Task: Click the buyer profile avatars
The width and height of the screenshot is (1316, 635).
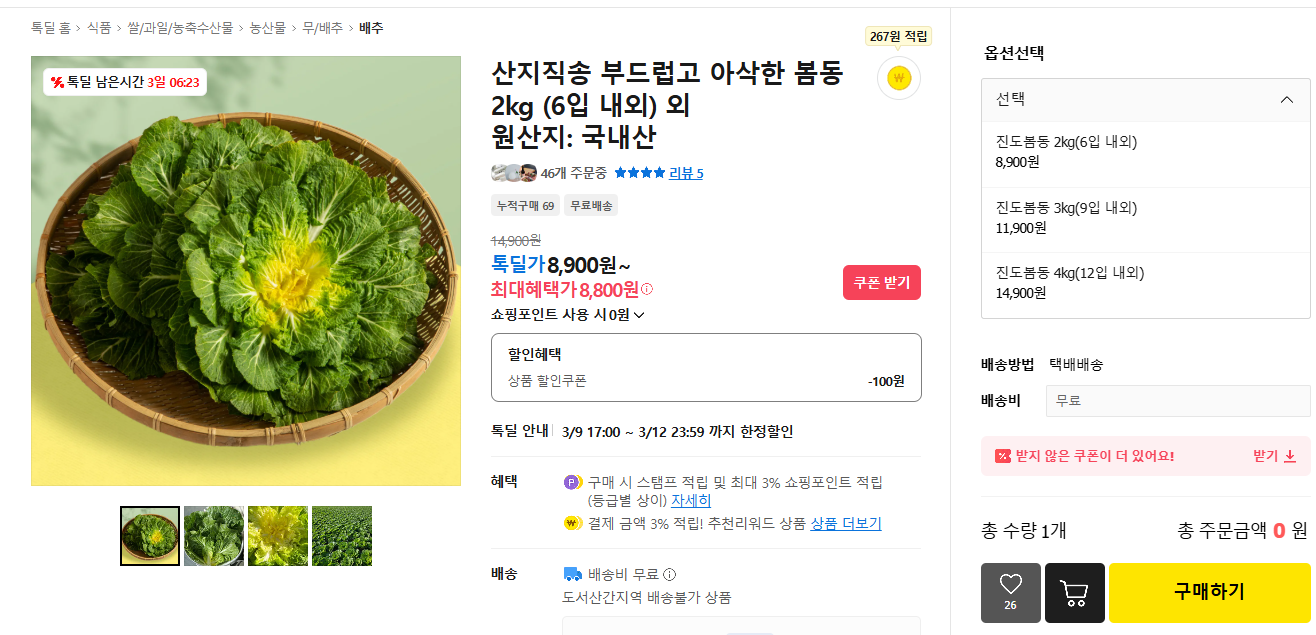Action: [514, 173]
